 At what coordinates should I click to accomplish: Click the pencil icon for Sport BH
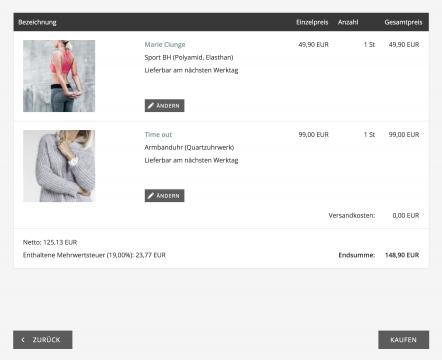(x=151, y=106)
